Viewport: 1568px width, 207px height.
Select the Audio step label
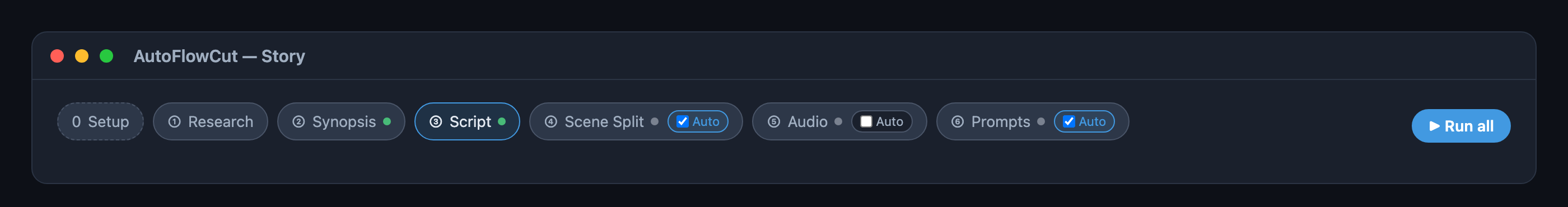click(x=807, y=122)
